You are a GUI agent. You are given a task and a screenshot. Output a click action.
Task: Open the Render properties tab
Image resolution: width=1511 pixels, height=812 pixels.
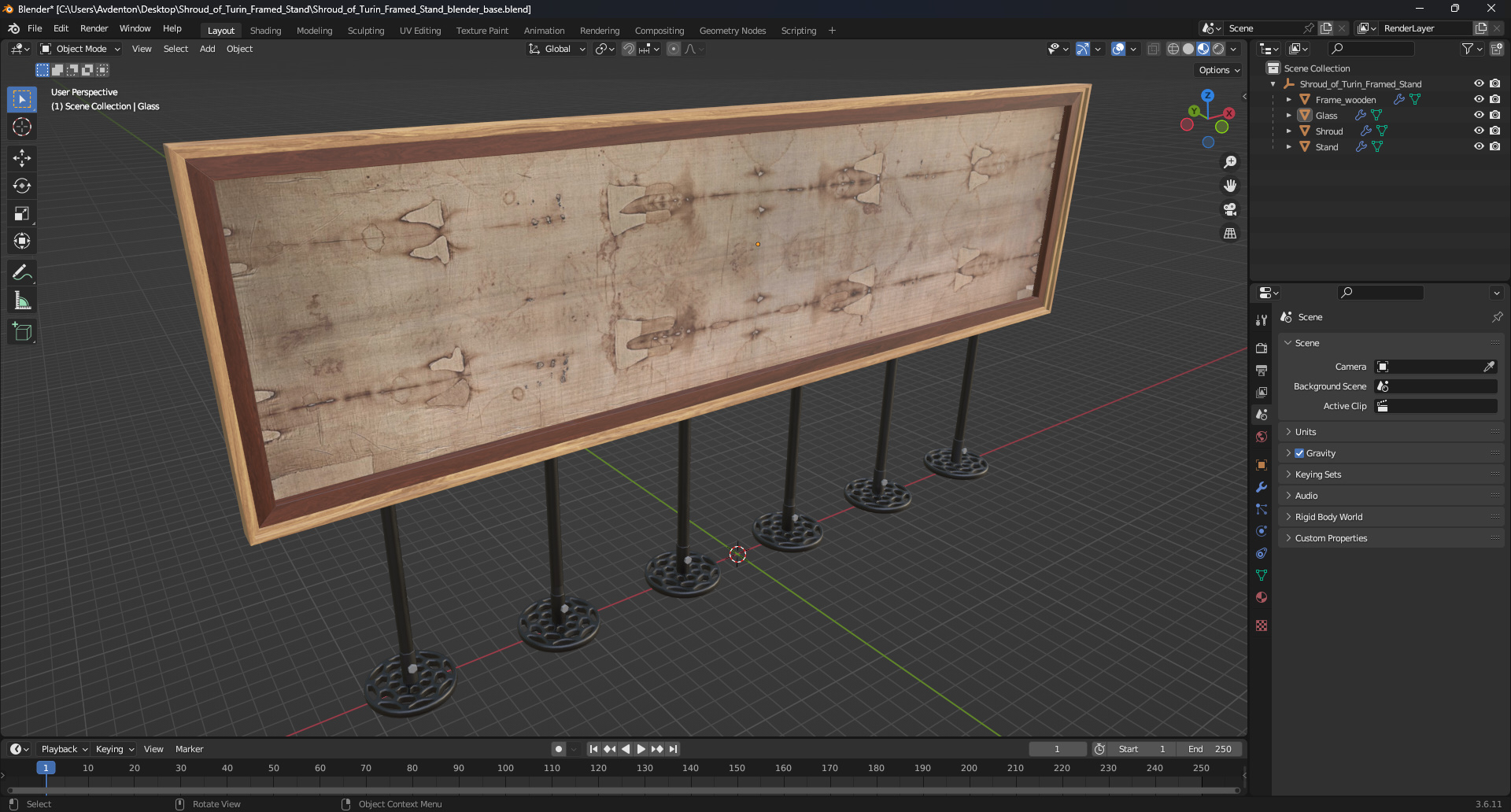[1262, 348]
